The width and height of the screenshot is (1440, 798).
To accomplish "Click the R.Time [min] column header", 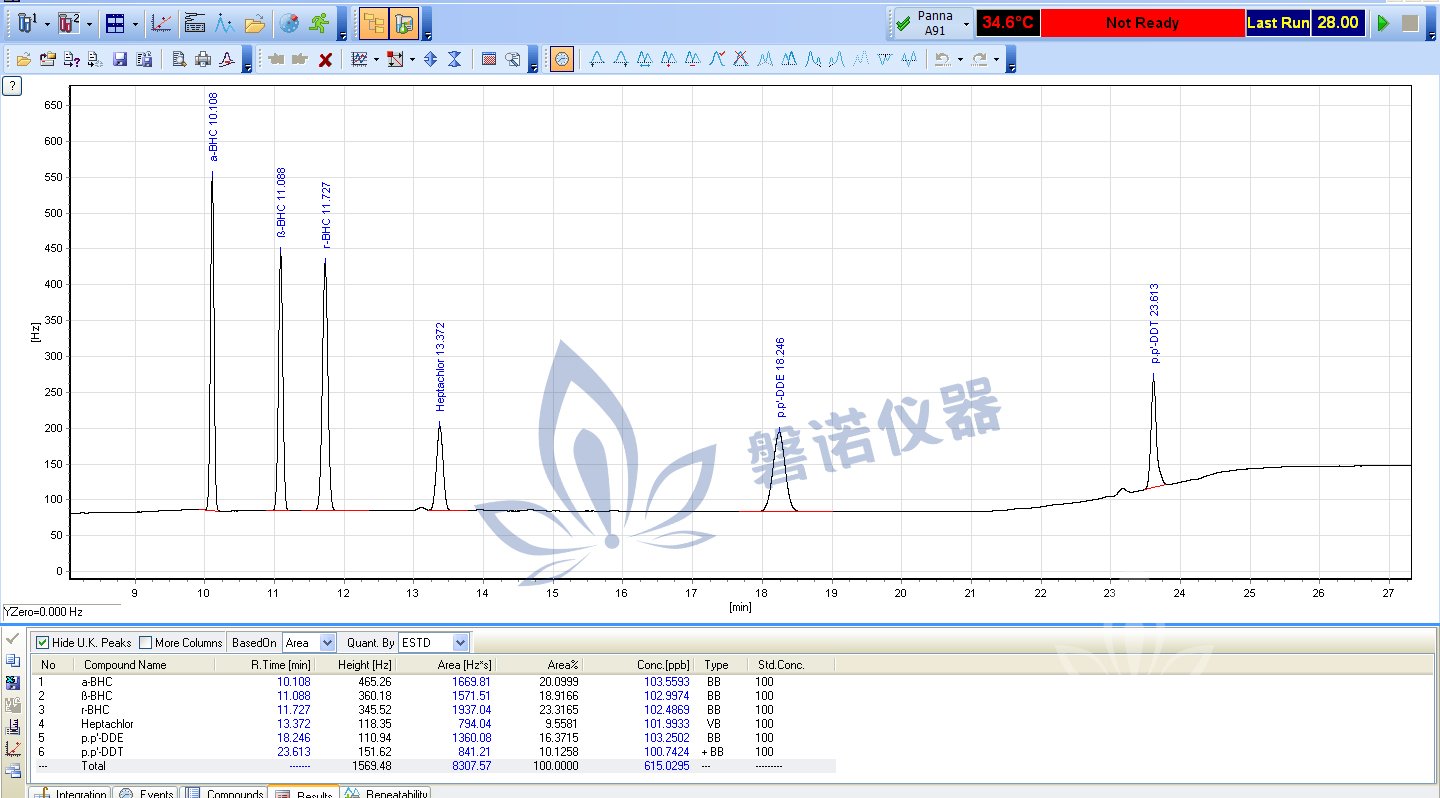I will (x=280, y=664).
